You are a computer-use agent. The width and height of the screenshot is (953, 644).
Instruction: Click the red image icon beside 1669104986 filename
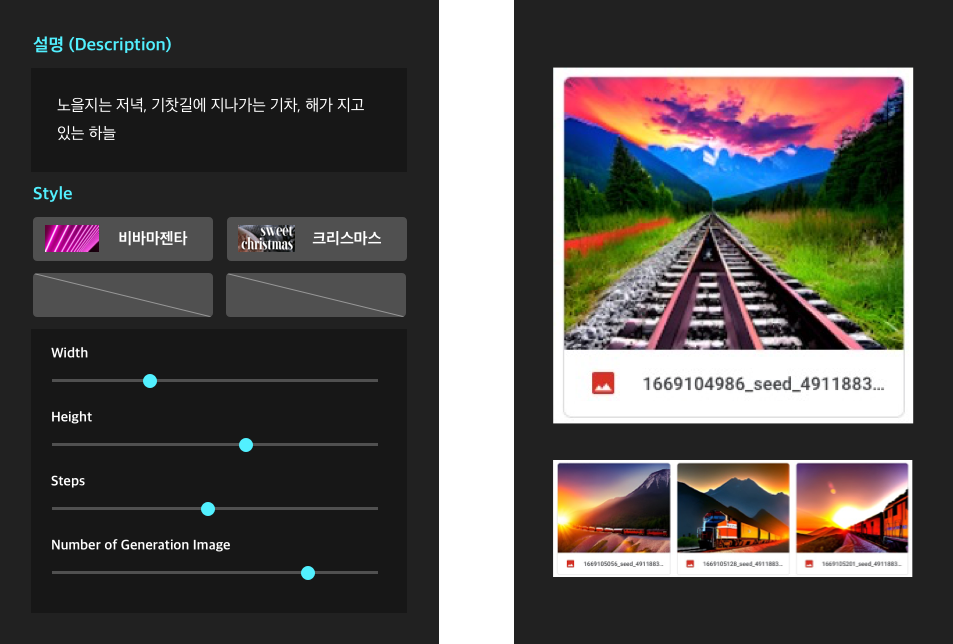point(602,383)
